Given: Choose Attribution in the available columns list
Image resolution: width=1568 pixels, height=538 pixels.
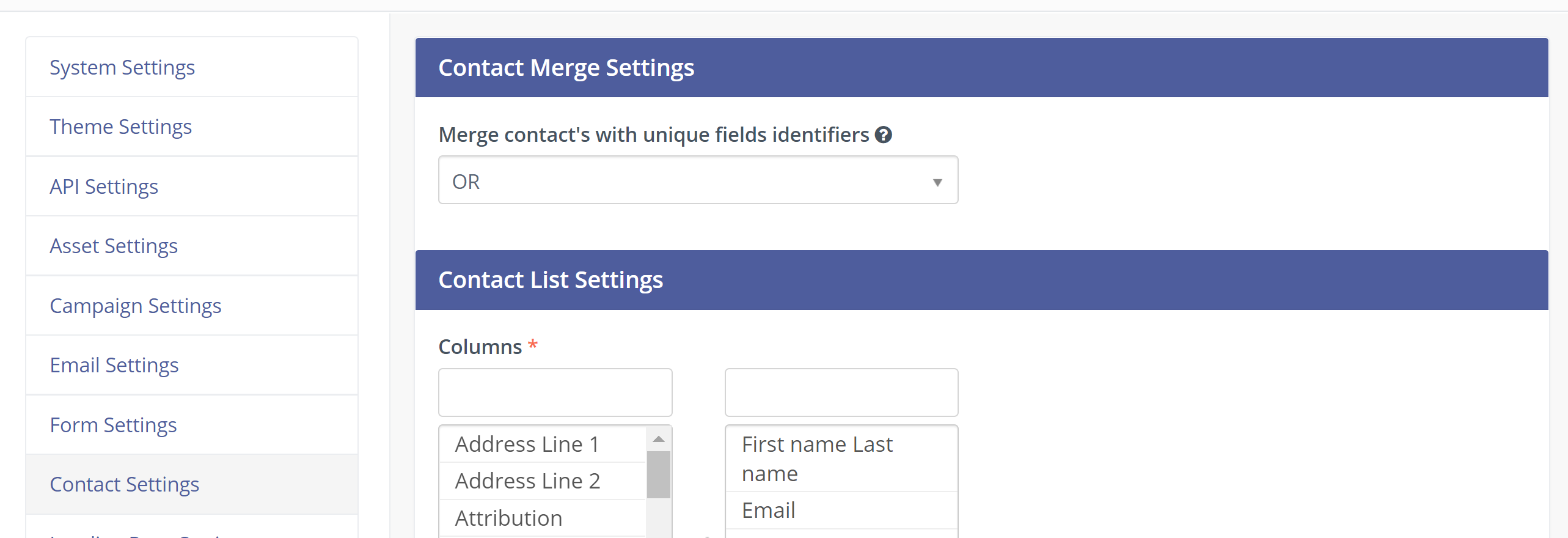Looking at the screenshot, I should pos(508,517).
